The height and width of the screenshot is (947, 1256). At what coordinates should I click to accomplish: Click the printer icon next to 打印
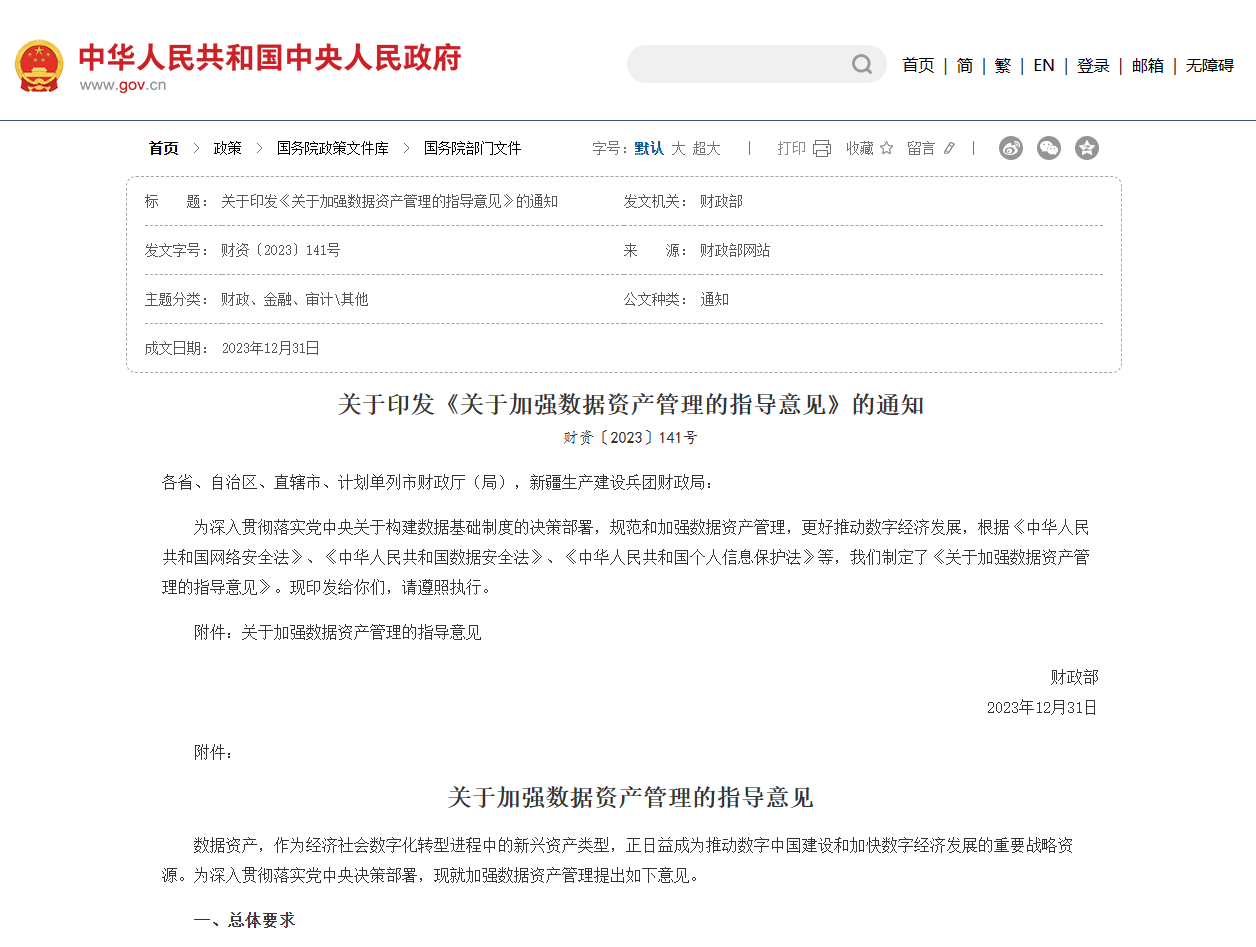click(x=821, y=147)
